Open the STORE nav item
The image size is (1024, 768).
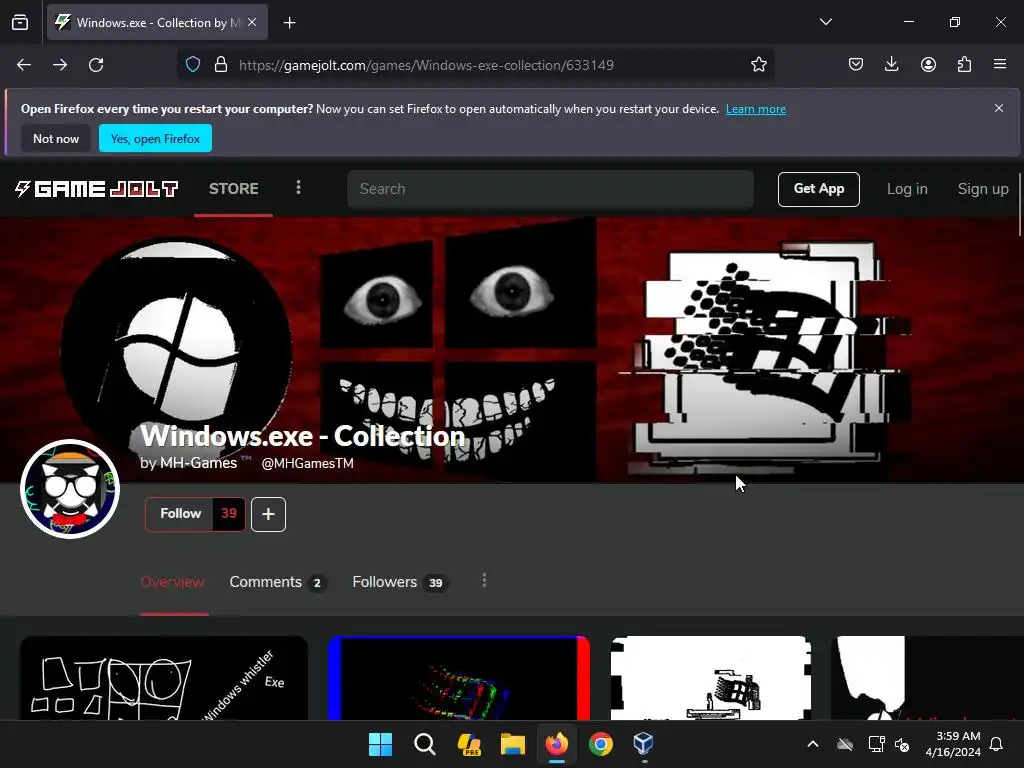[x=233, y=189]
